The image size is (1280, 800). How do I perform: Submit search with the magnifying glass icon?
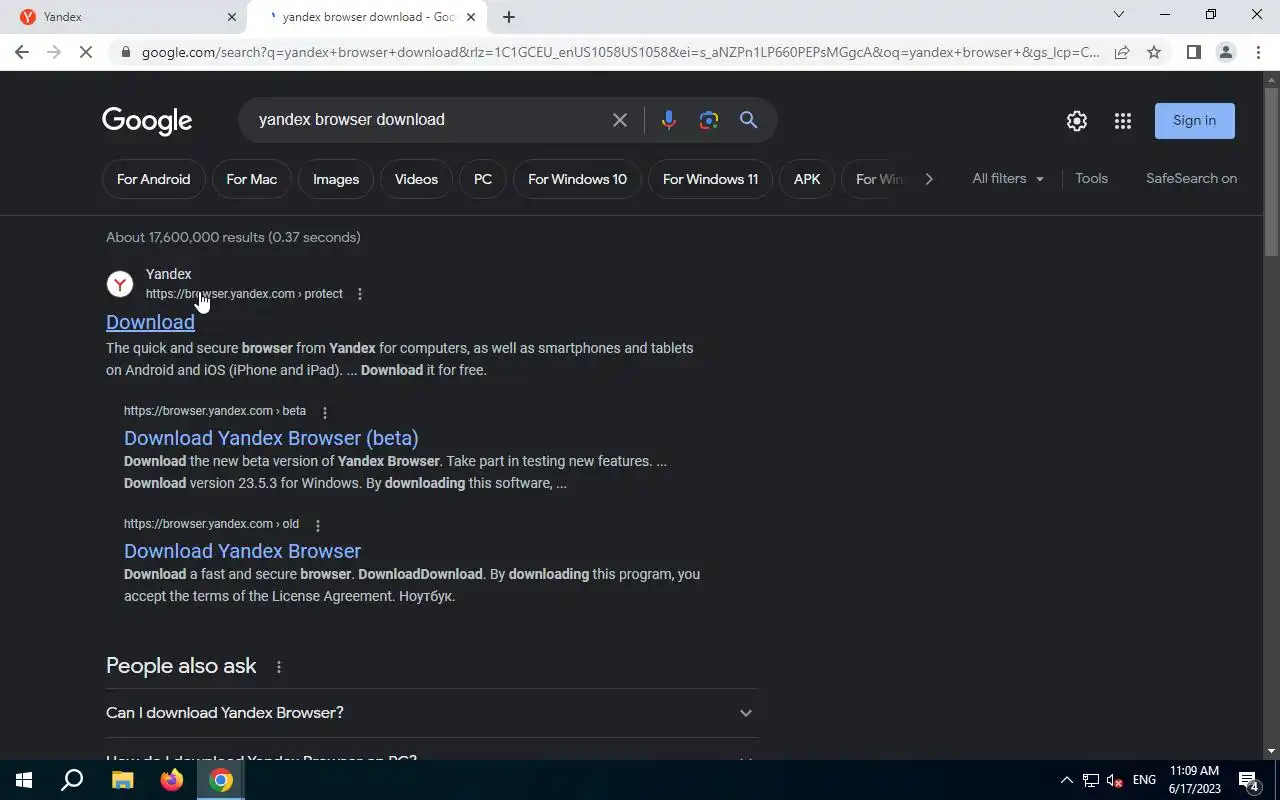tap(748, 120)
